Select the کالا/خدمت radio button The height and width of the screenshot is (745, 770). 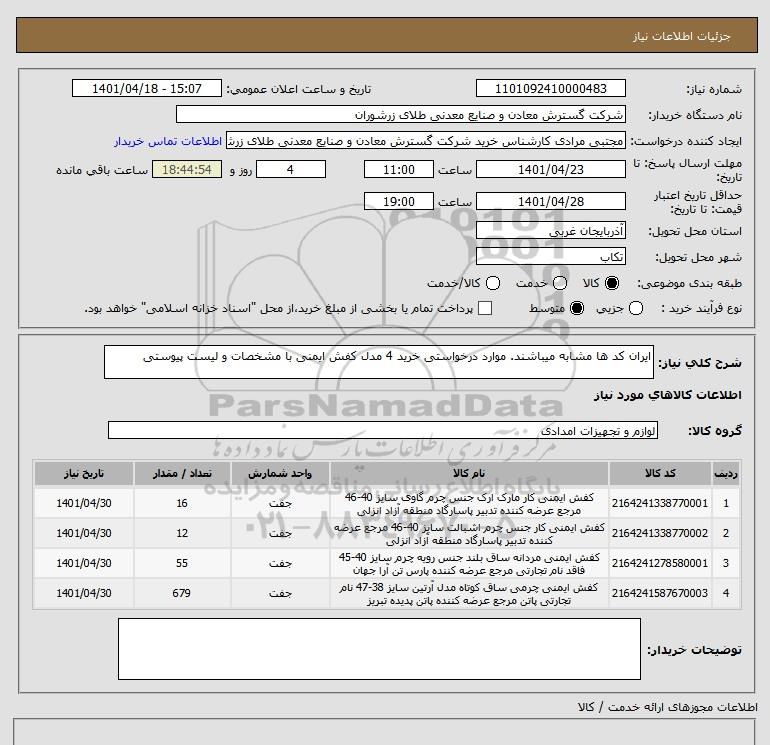(x=493, y=283)
